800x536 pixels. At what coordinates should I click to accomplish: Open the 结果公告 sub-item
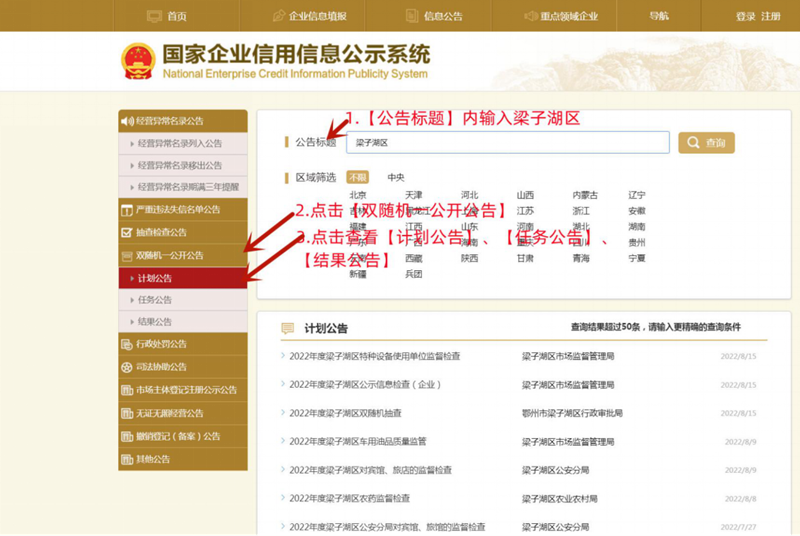(183, 322)
